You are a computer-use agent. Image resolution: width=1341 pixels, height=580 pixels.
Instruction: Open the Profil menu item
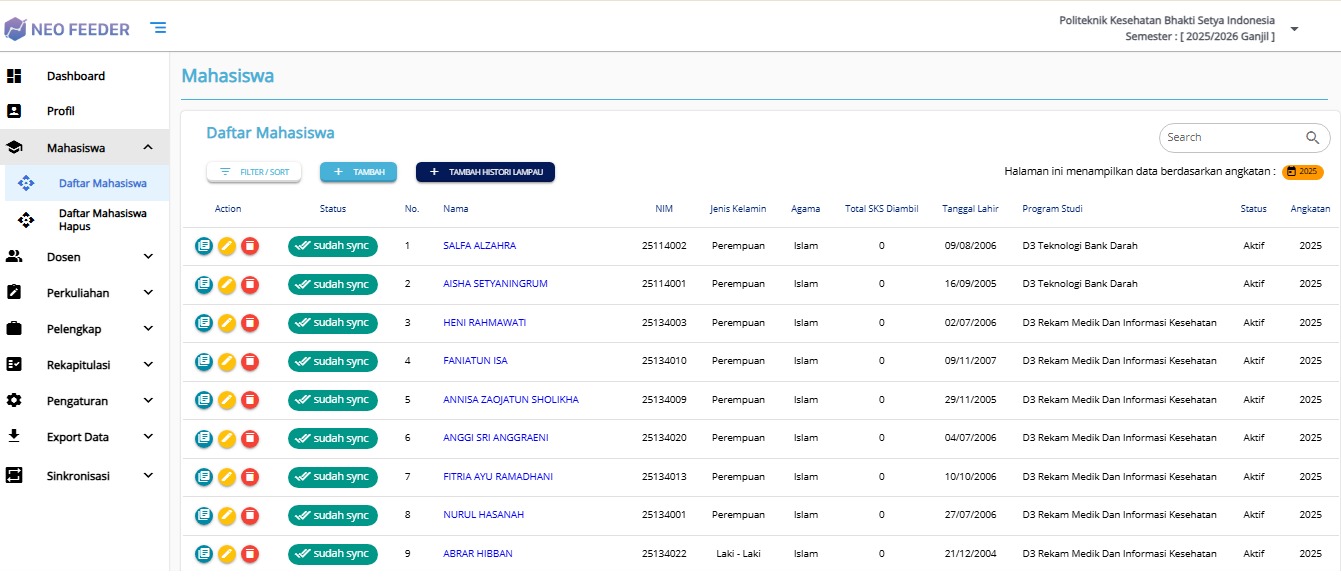coord(60,111)
